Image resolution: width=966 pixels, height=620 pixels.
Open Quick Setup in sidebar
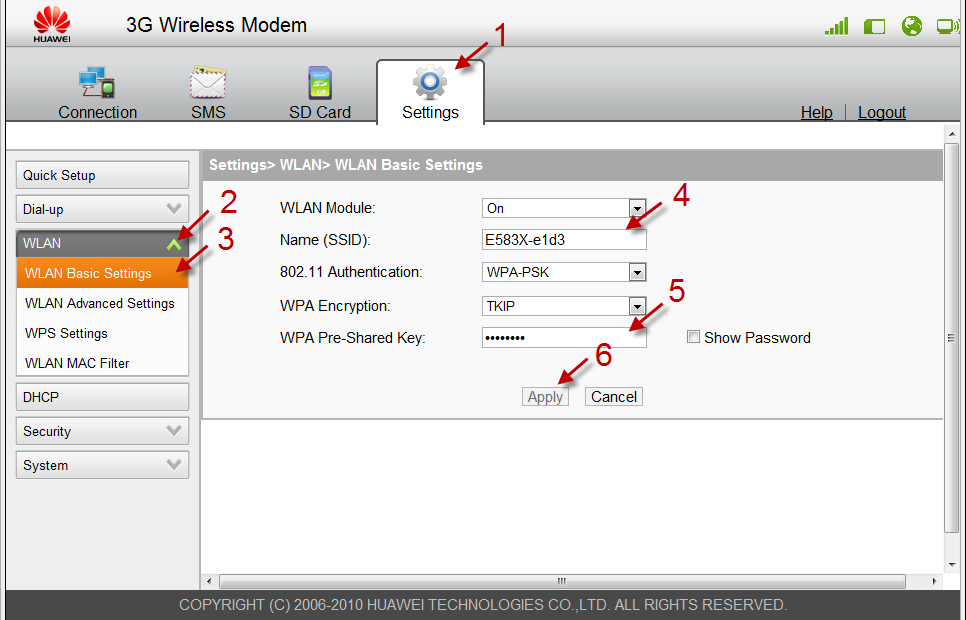[102, 175]
